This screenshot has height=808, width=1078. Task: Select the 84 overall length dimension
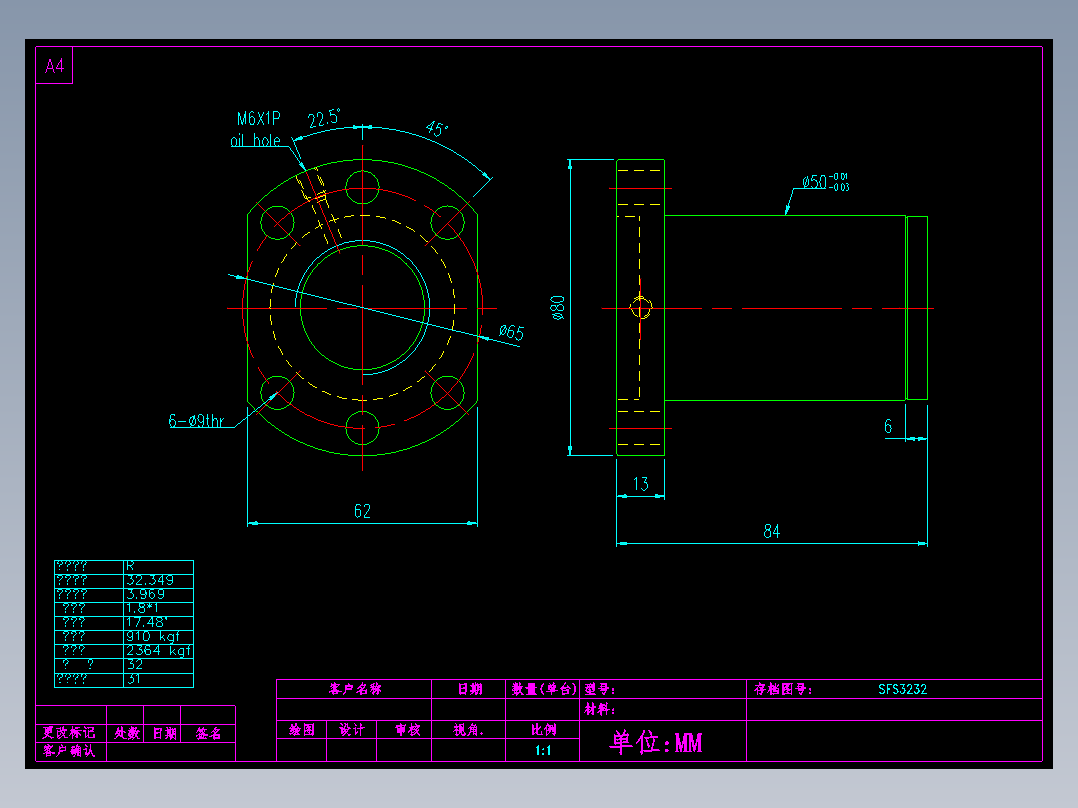[x=771, y=531]
